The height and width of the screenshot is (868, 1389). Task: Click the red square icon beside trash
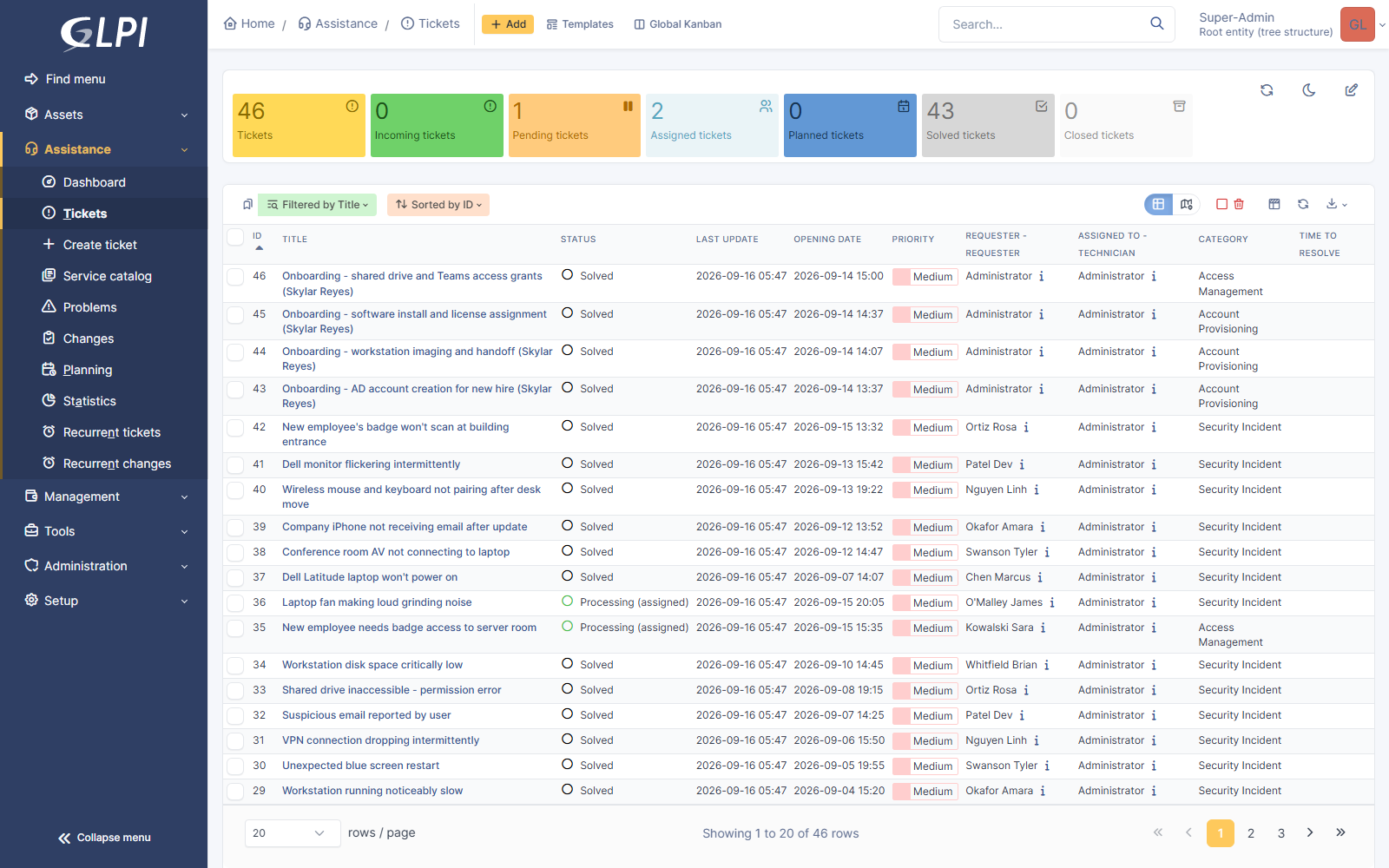click(x=1221, y=205)
